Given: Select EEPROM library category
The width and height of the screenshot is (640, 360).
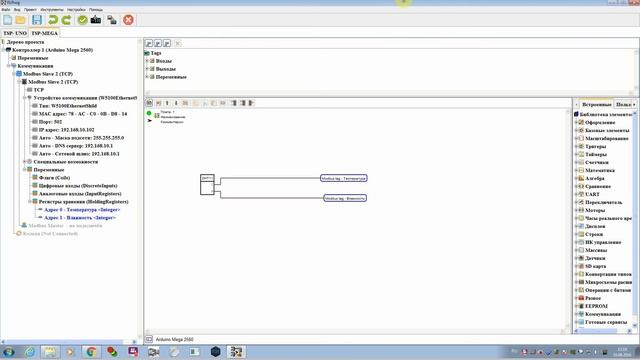Looking at the screenshot, I should click(x=596, y=306).
